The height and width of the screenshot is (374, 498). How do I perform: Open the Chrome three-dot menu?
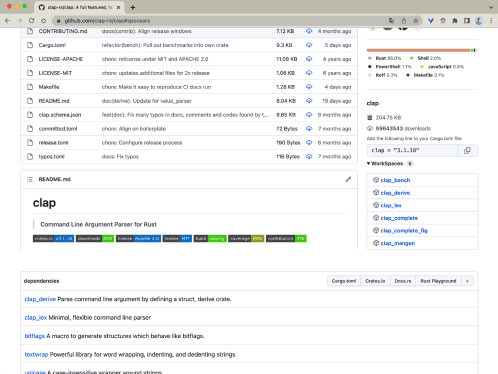coord(491,21)
